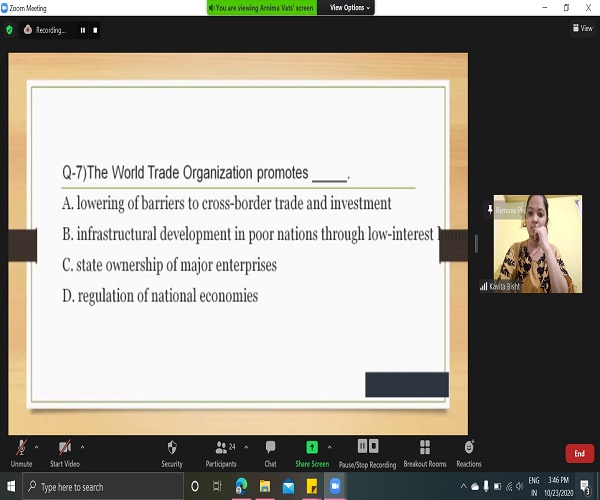Click the View layout button
This screenshot has width=600, height=500.
pyautogui.click(x=582, y=28)
